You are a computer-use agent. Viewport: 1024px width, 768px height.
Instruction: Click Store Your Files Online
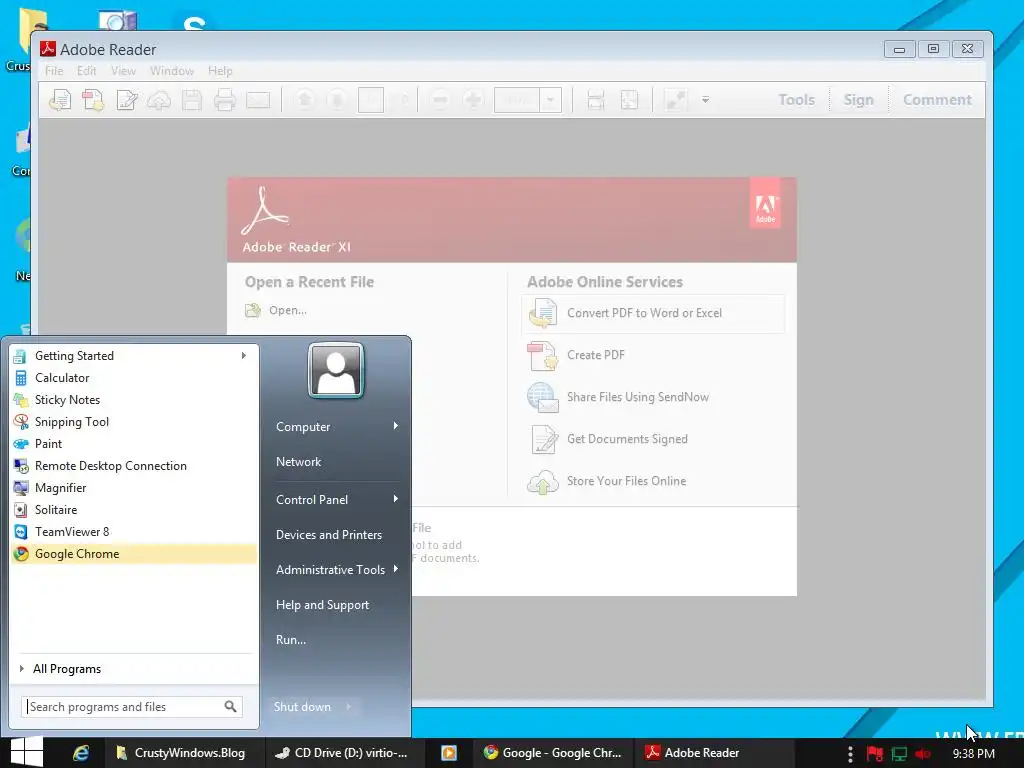click(626, 481)
